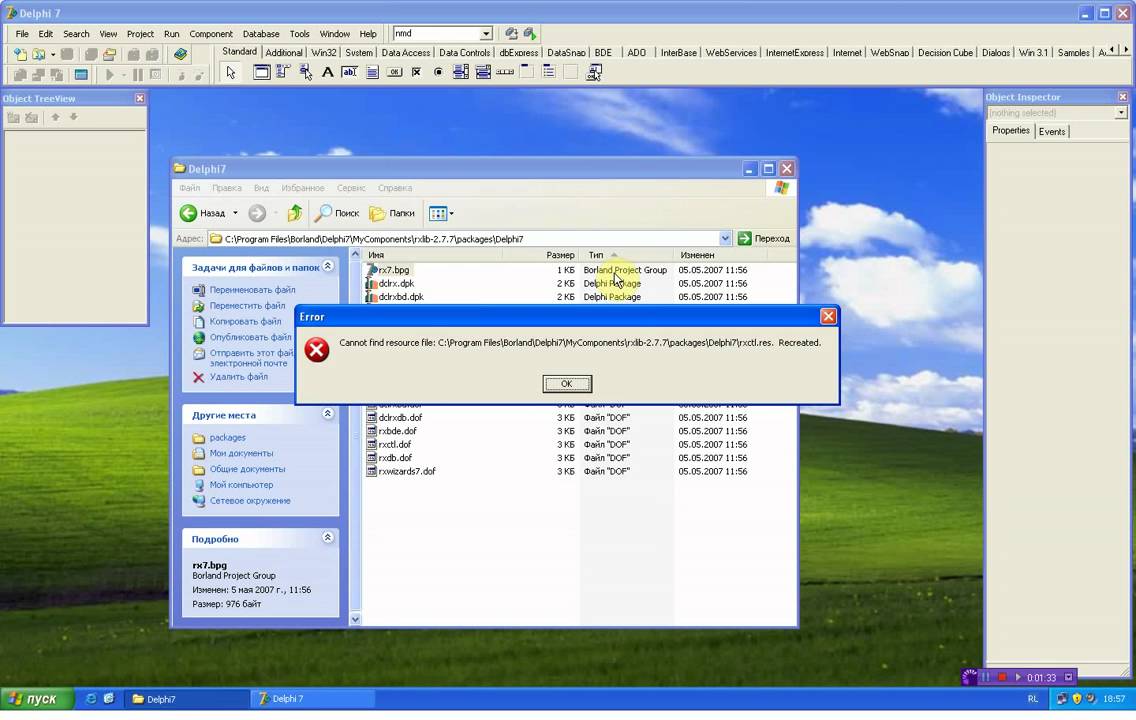Pick the MainMenu component icon
The height and width of the screenshot is (720, 1136).
283,72
